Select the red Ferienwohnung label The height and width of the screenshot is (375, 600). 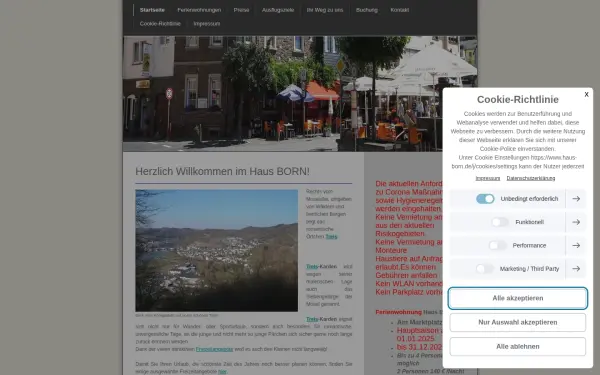pyautogui.click(x=398, y=312)
